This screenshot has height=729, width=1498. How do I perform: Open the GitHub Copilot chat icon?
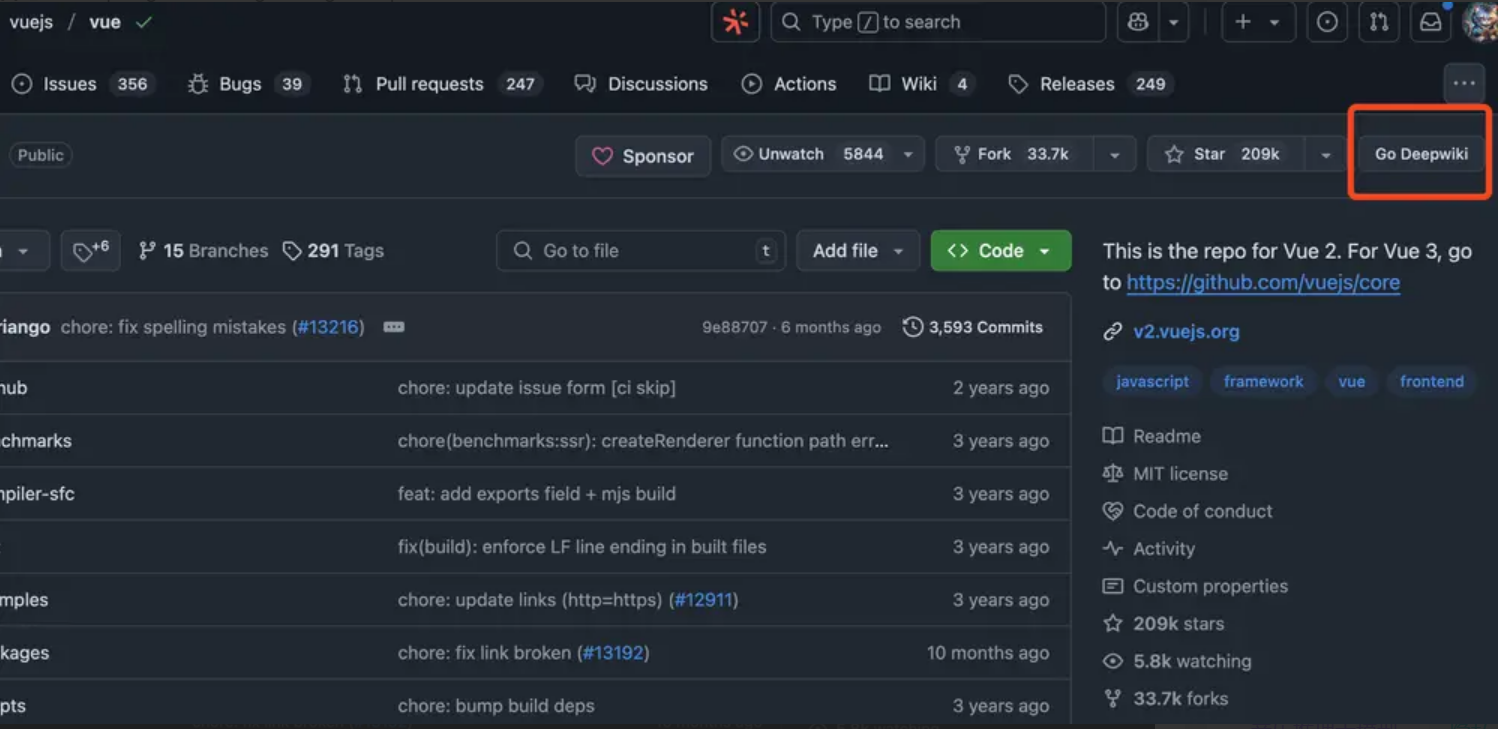(x=1137, y=21)
